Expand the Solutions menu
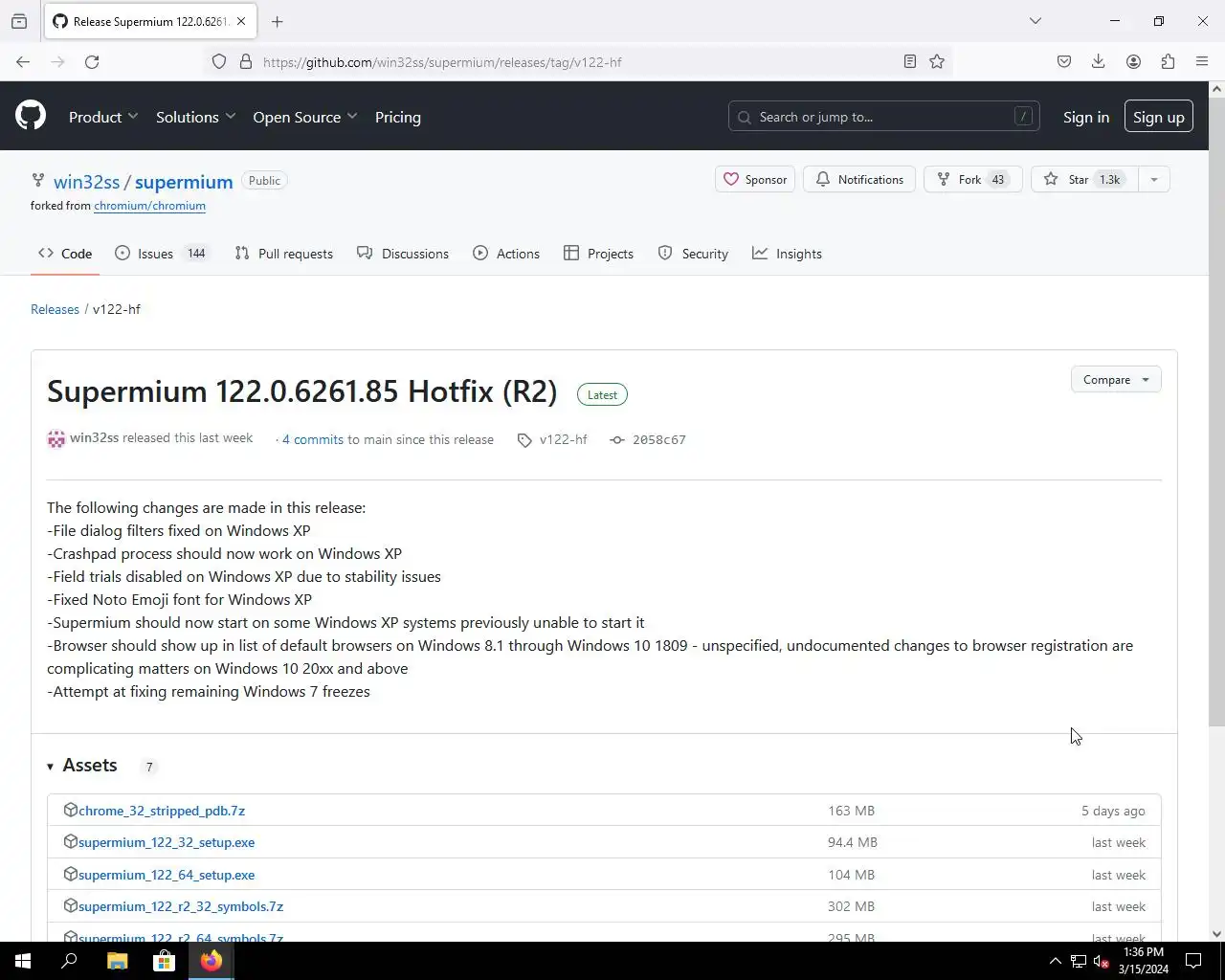This screenshot has height=980, width=1225. [195, 117]
